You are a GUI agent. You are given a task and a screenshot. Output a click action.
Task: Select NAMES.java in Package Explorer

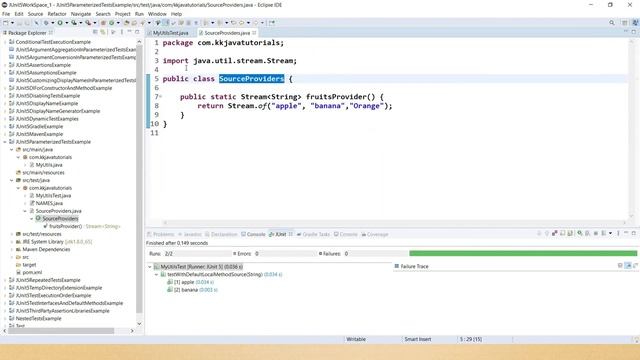[49, 203]
